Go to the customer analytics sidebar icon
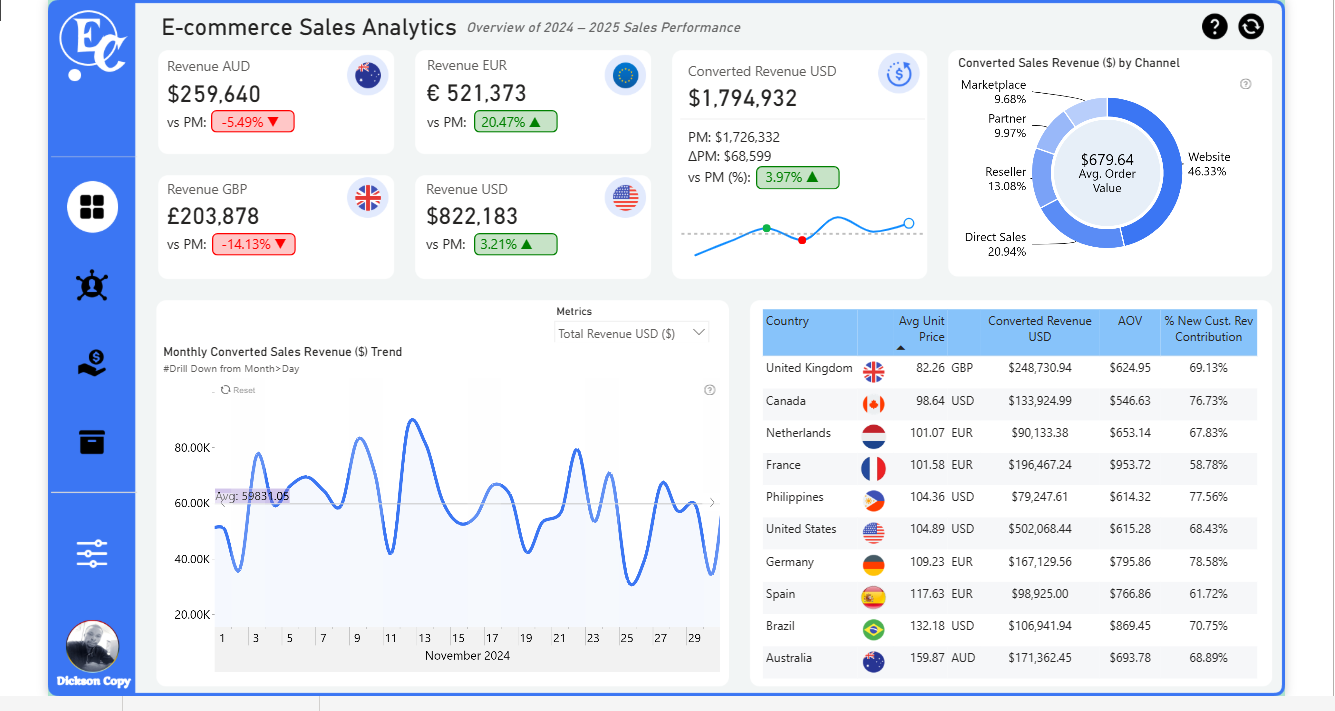Viewport: 1335px width, 711px height. [92, 286]
